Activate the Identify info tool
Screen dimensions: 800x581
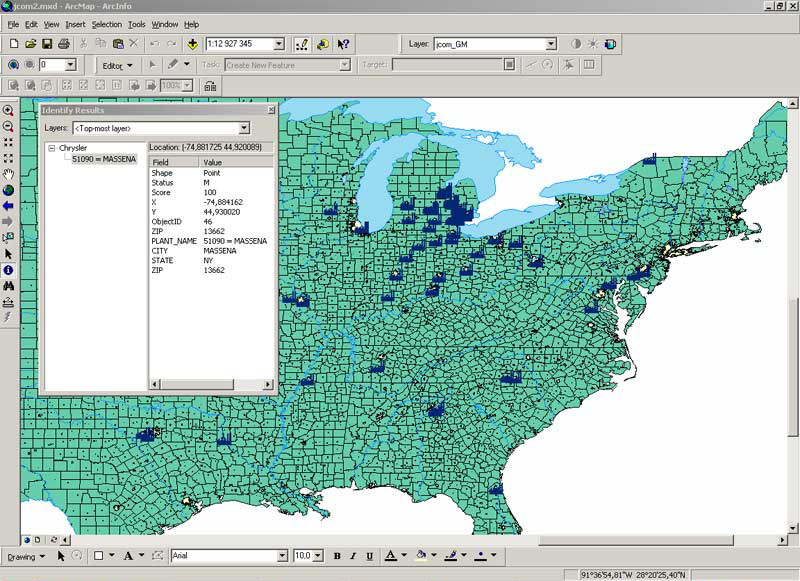point(9,269)
